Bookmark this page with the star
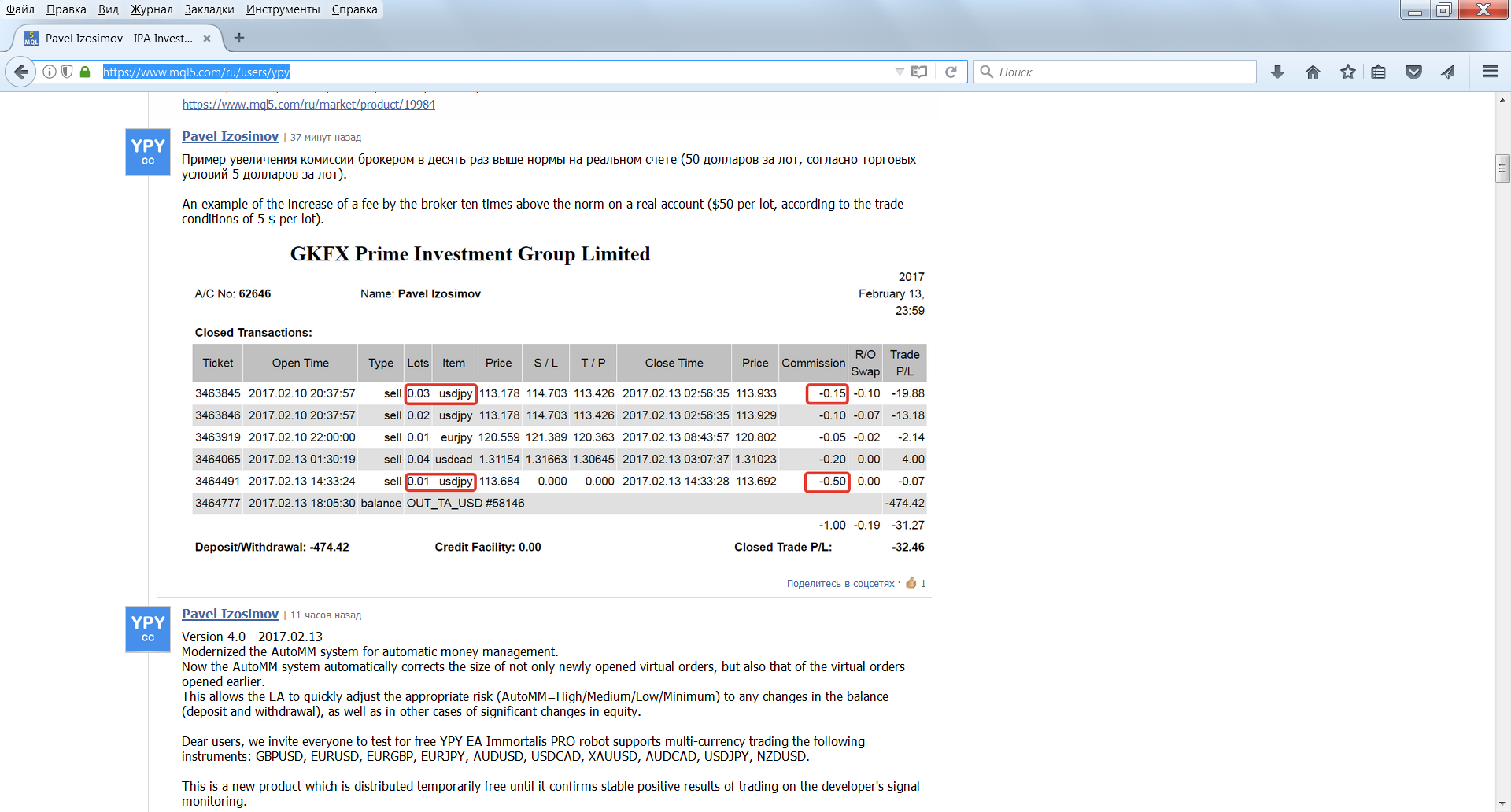Viewport: 1511px width, 812px height. click(1348, 72)
